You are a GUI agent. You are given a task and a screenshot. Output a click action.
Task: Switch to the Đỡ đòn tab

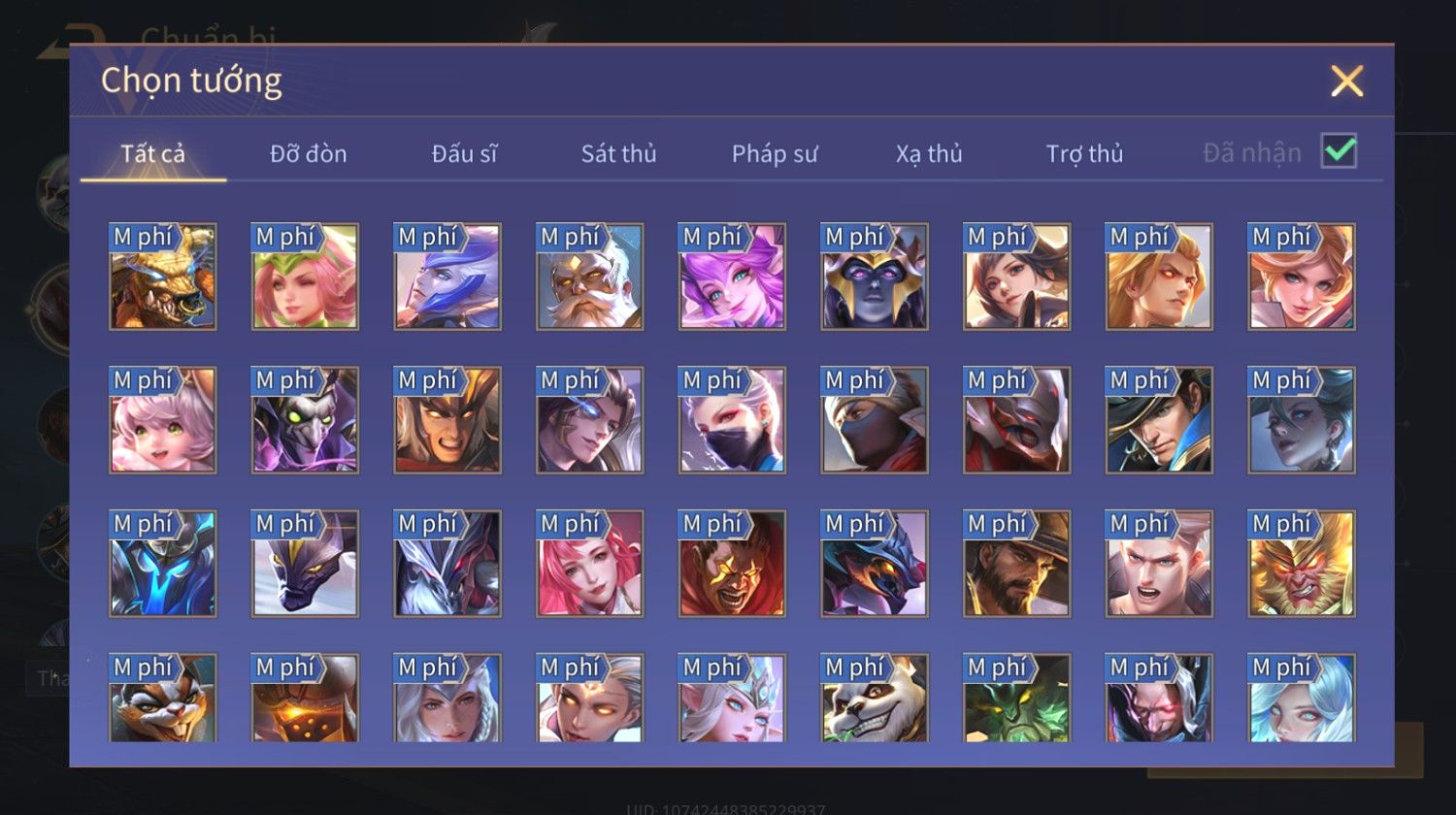click(x=308, y=153)
